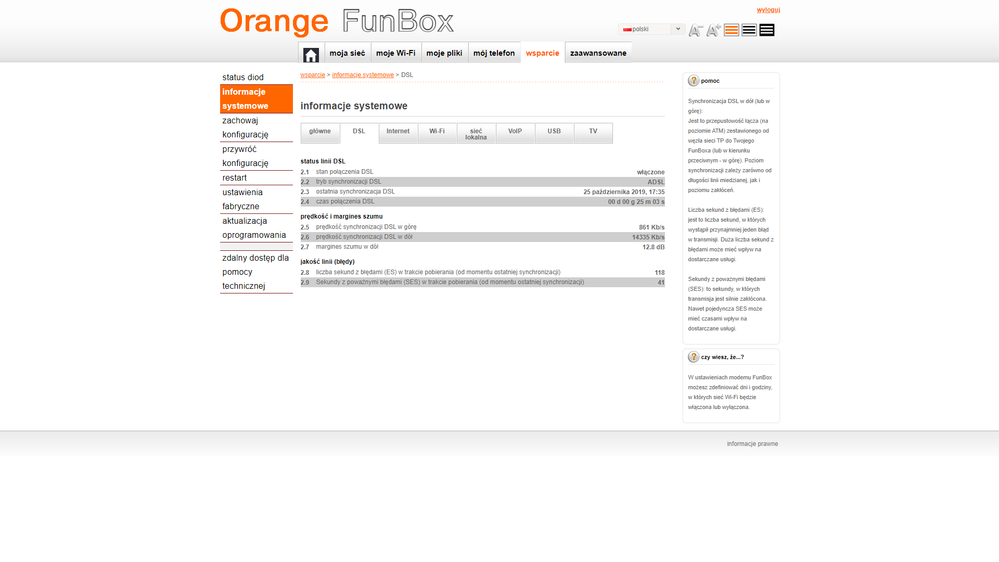This screenshot has width=999, height=562.
Task: Click the errored seconds value '118'
Action: coord(659,272)
